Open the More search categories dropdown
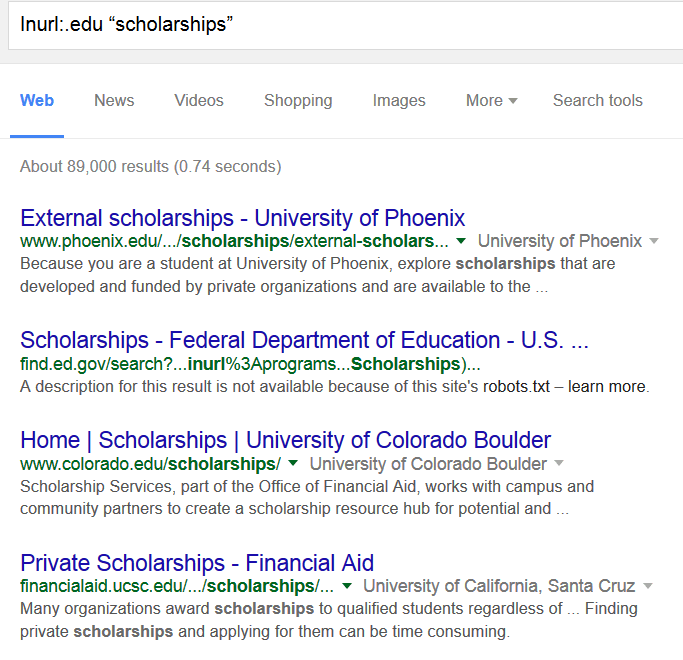 pyautogui.click(x=491, y=101)
